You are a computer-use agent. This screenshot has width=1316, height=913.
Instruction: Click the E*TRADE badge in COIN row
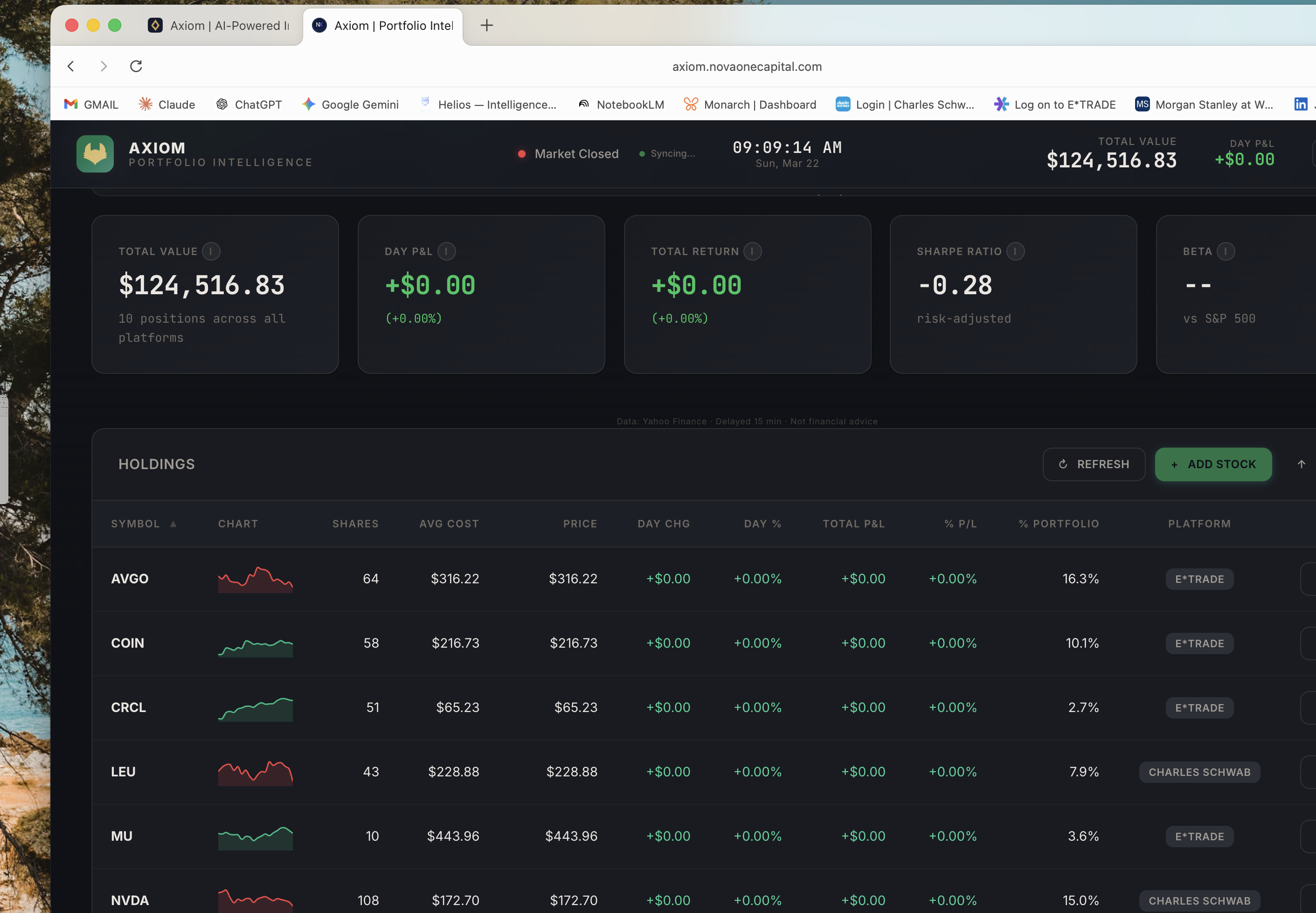pyautogui.click(x=1199, y=643)
